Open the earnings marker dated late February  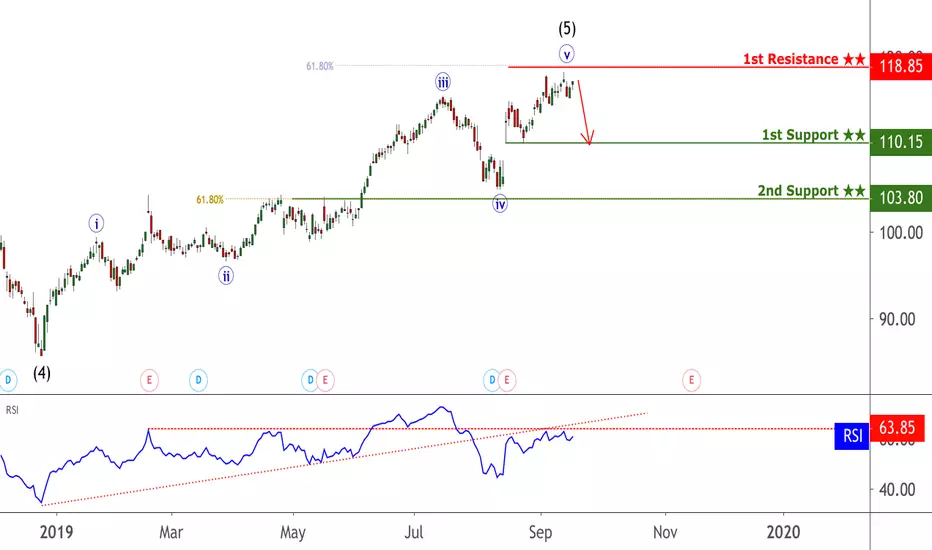[149, 380]
